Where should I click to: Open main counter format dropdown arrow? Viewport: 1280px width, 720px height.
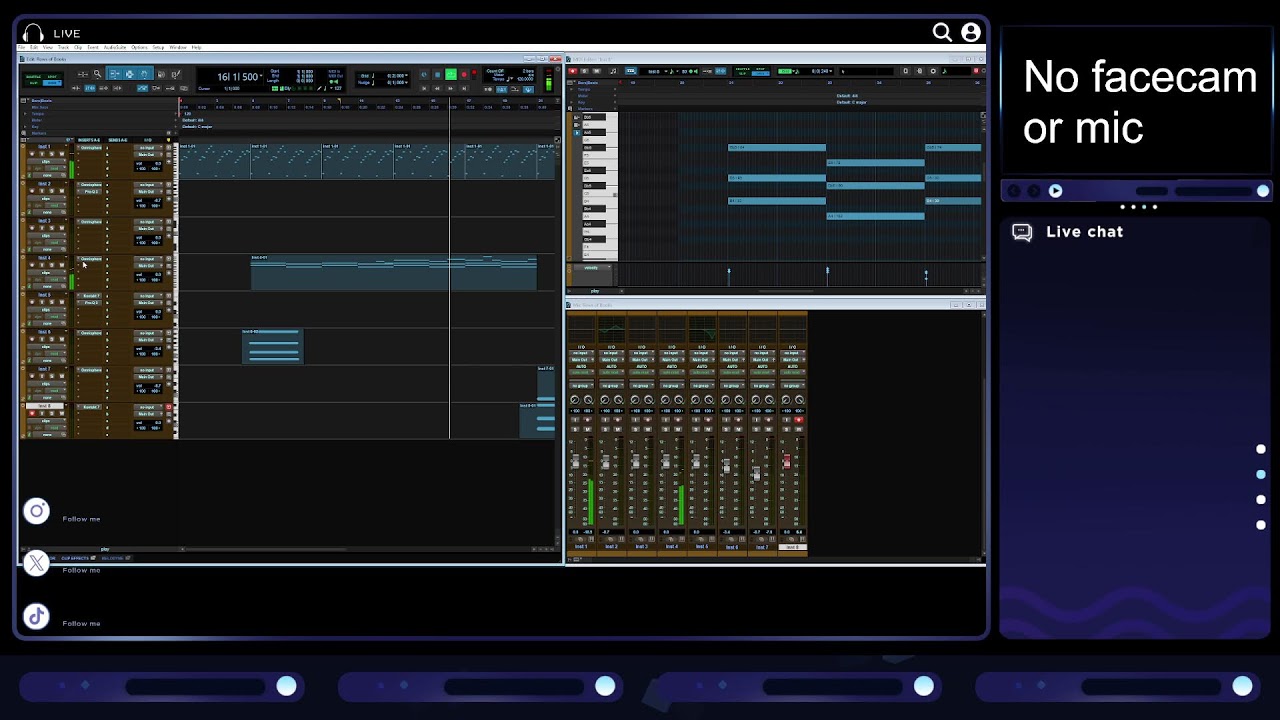coord(261,75)
